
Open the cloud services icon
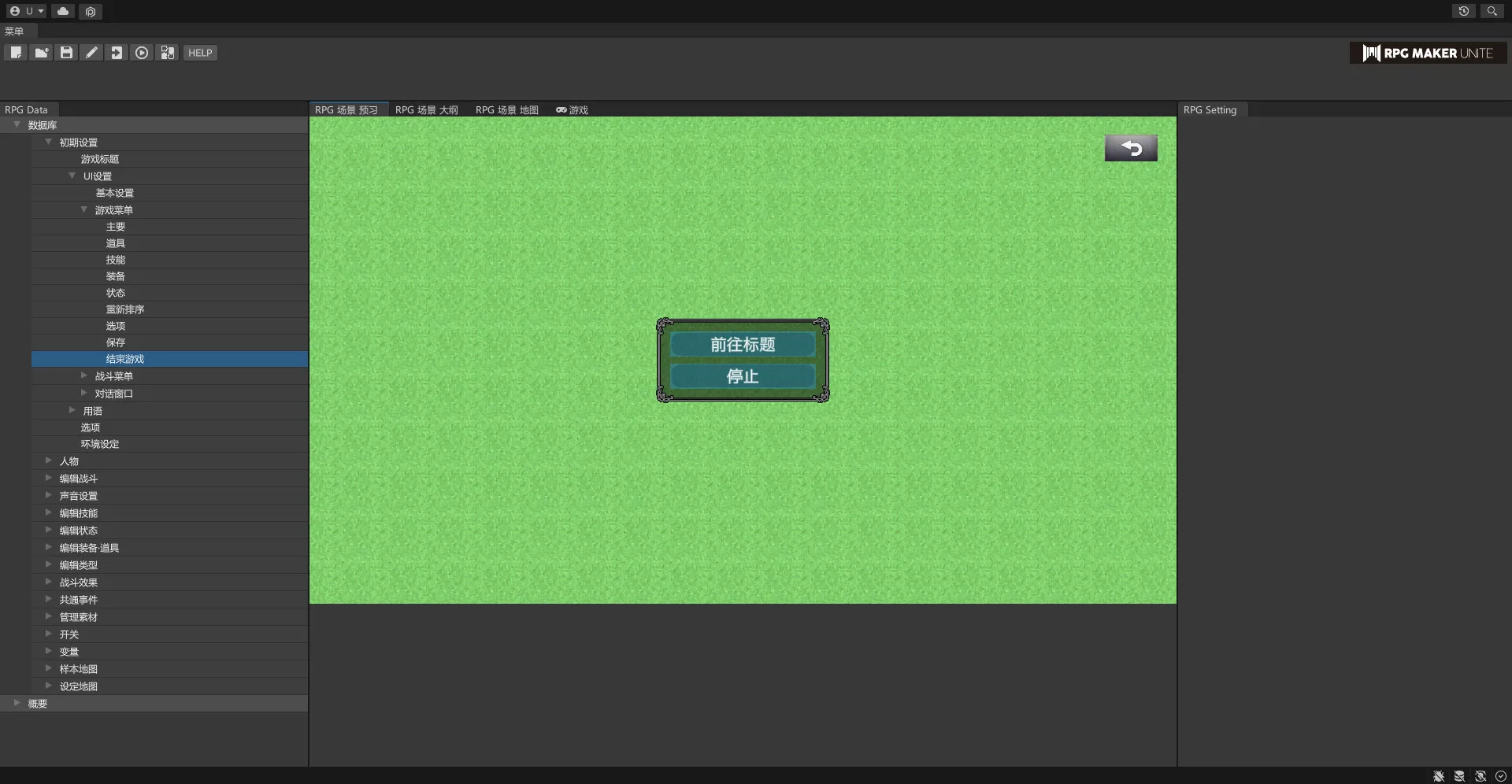(x=63, y=11)
